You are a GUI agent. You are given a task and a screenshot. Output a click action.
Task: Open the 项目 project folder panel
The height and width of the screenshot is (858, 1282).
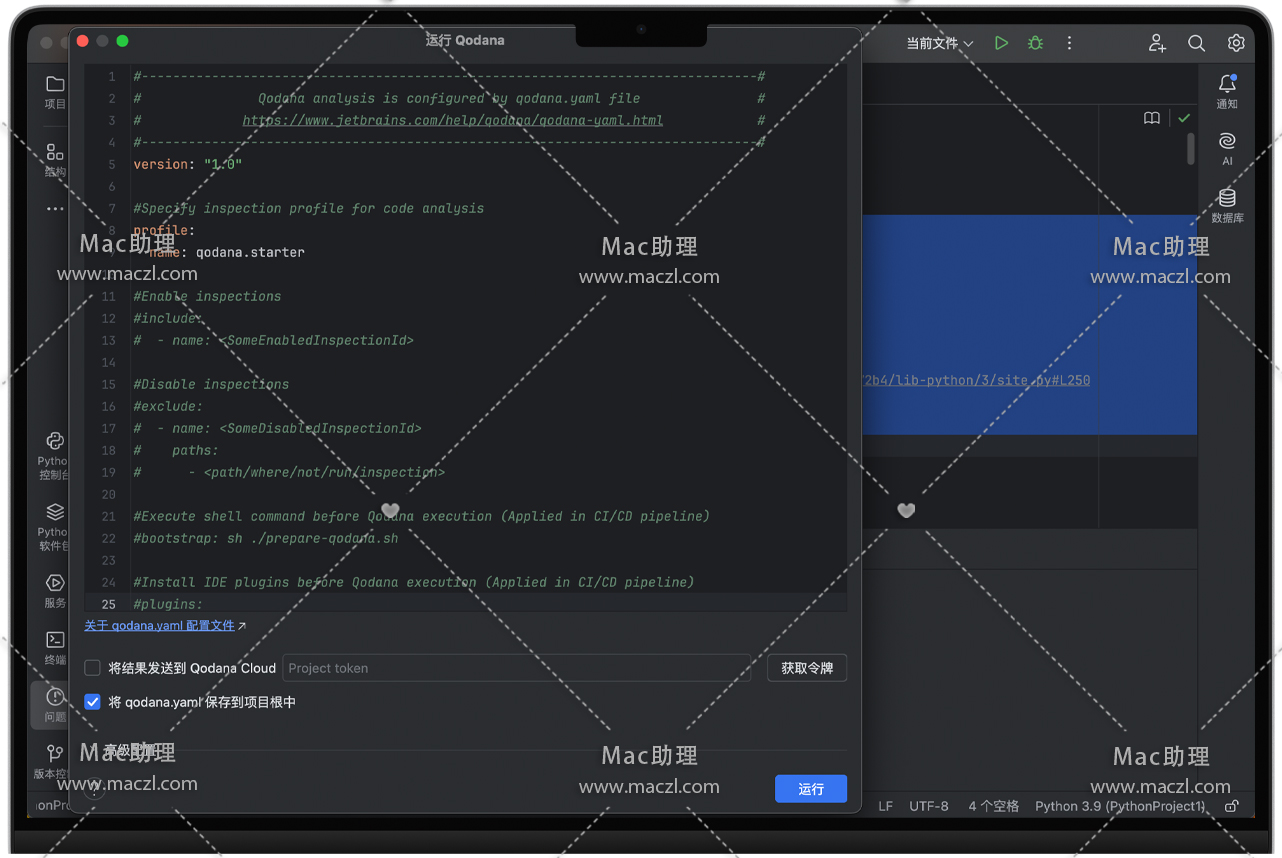pos(55,90)
